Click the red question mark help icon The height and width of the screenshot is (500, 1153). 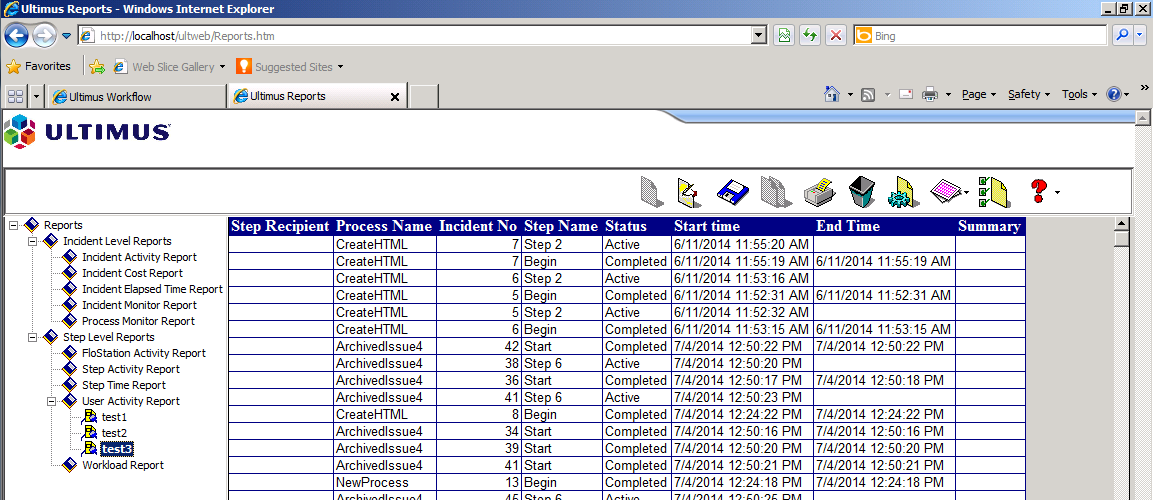(1038, 191)
